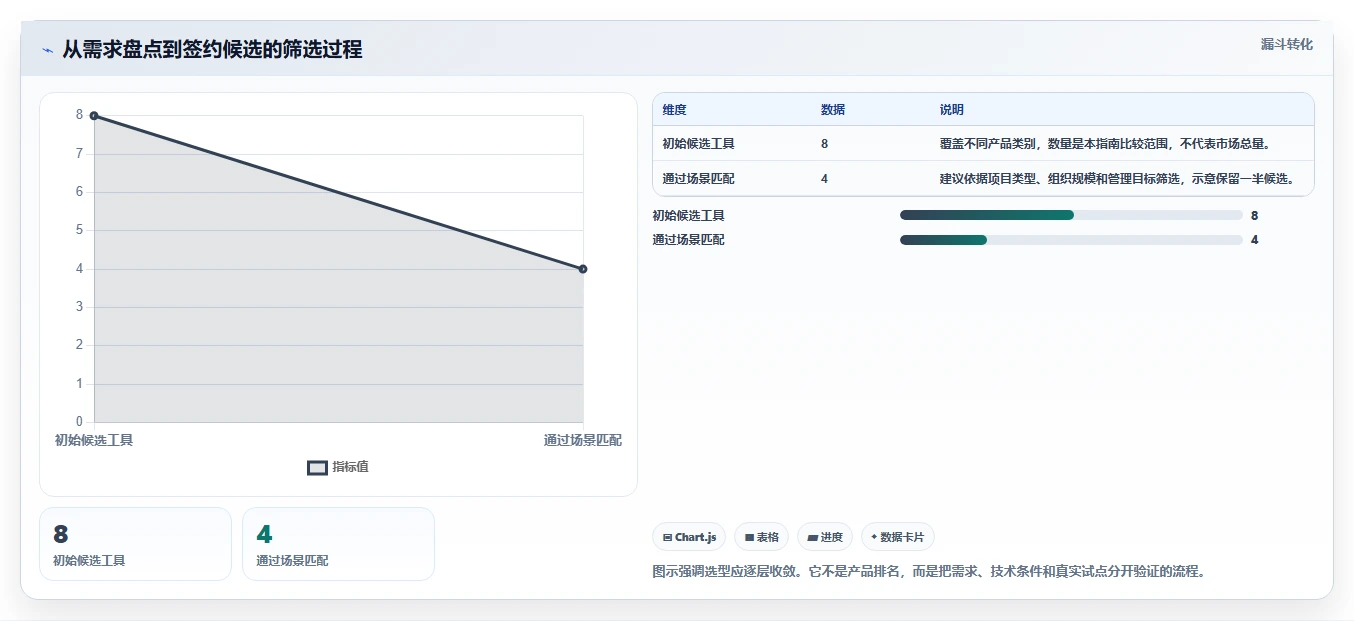This screenshot has width=1354, height=621.
Task: Click the 表格 tag
Action: [x=761, y=537]
